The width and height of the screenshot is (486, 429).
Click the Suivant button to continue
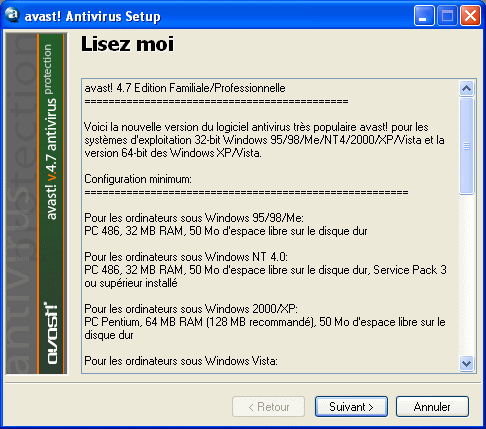[x=351, y=406]
